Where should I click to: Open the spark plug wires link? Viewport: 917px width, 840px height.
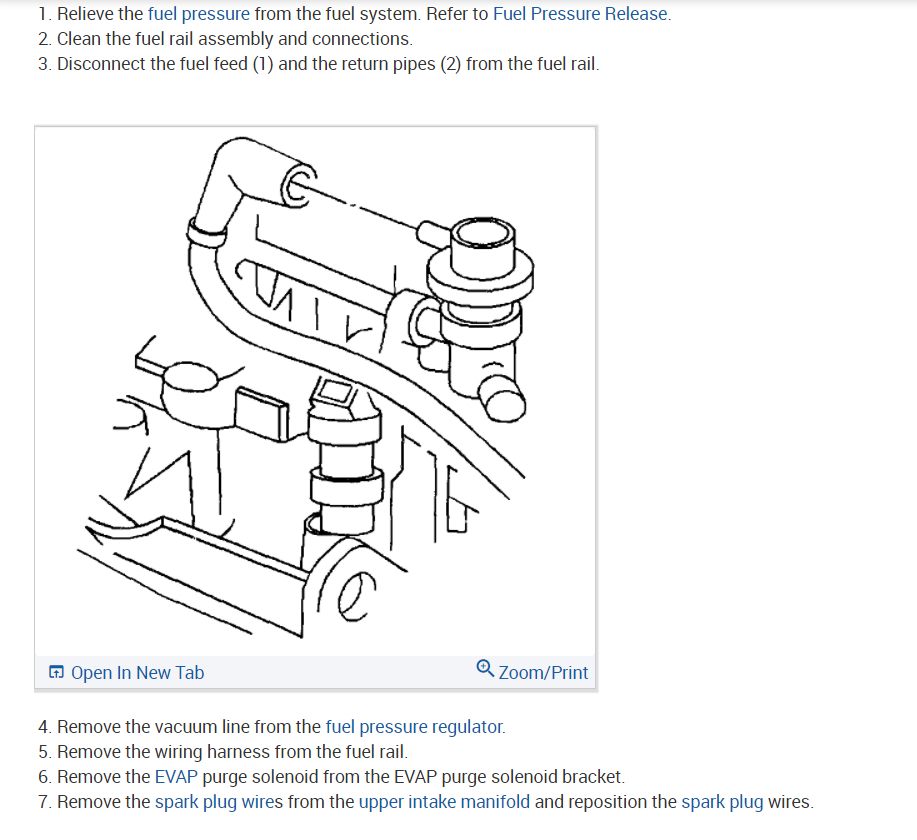[219, 801]
